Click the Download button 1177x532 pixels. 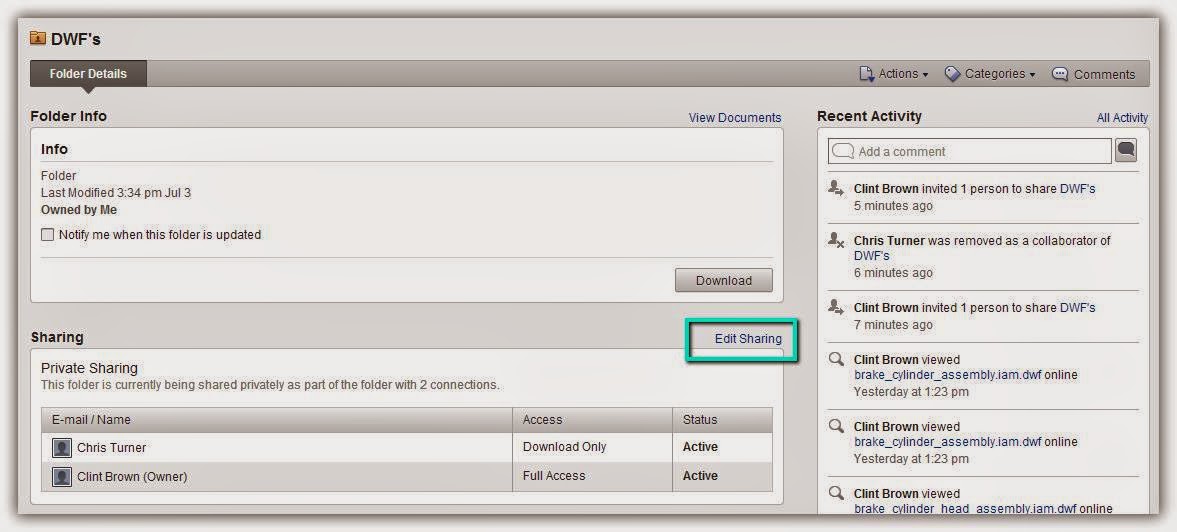pyautogui.click(x=724, y=281)
